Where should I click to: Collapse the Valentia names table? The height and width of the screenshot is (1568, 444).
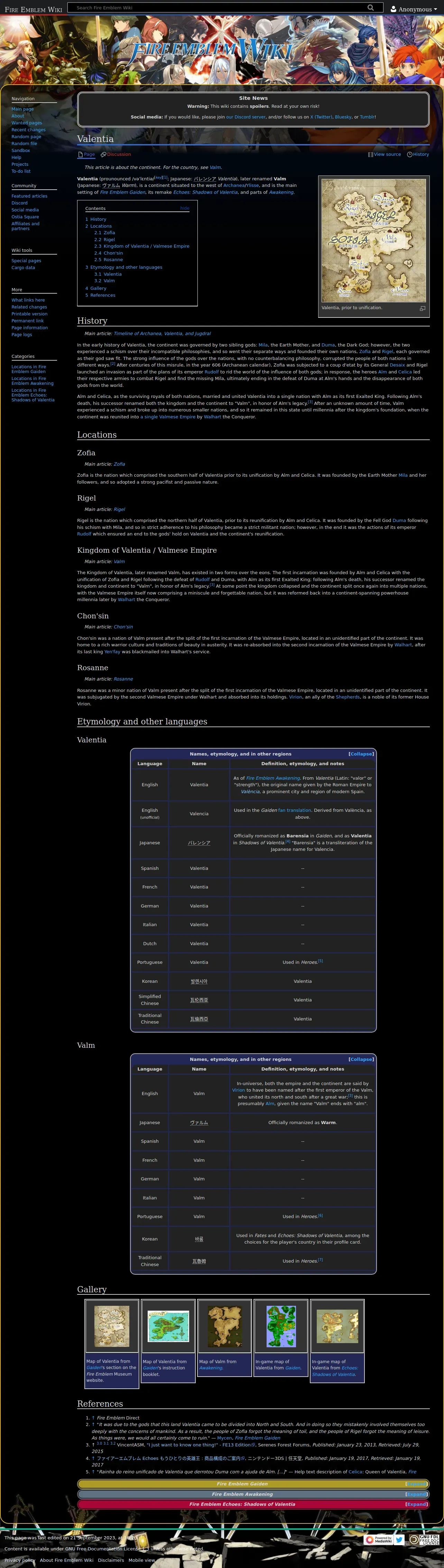361,754
